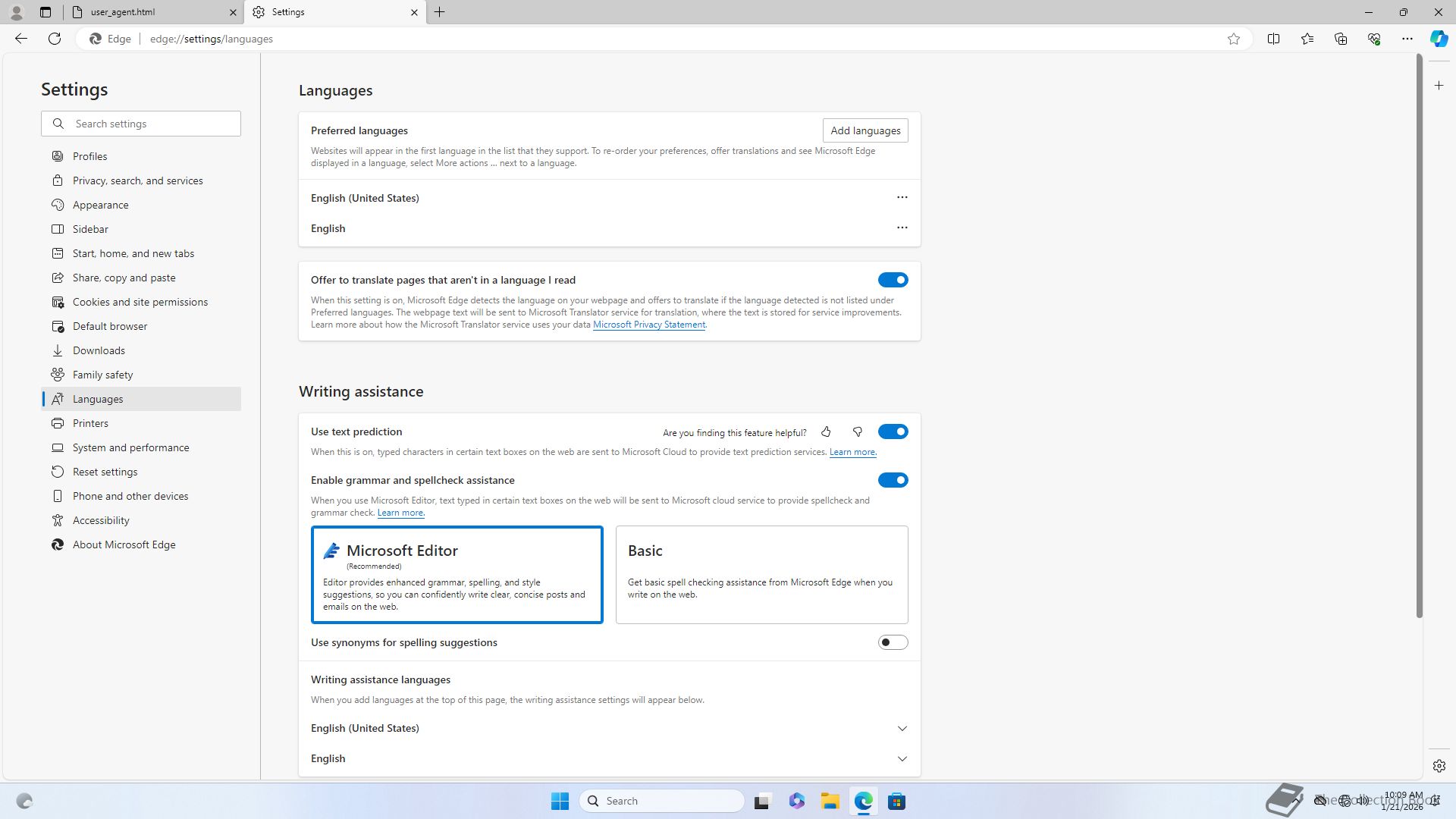
Task: Click the Add languages button
Action: [x=865, y=130]
